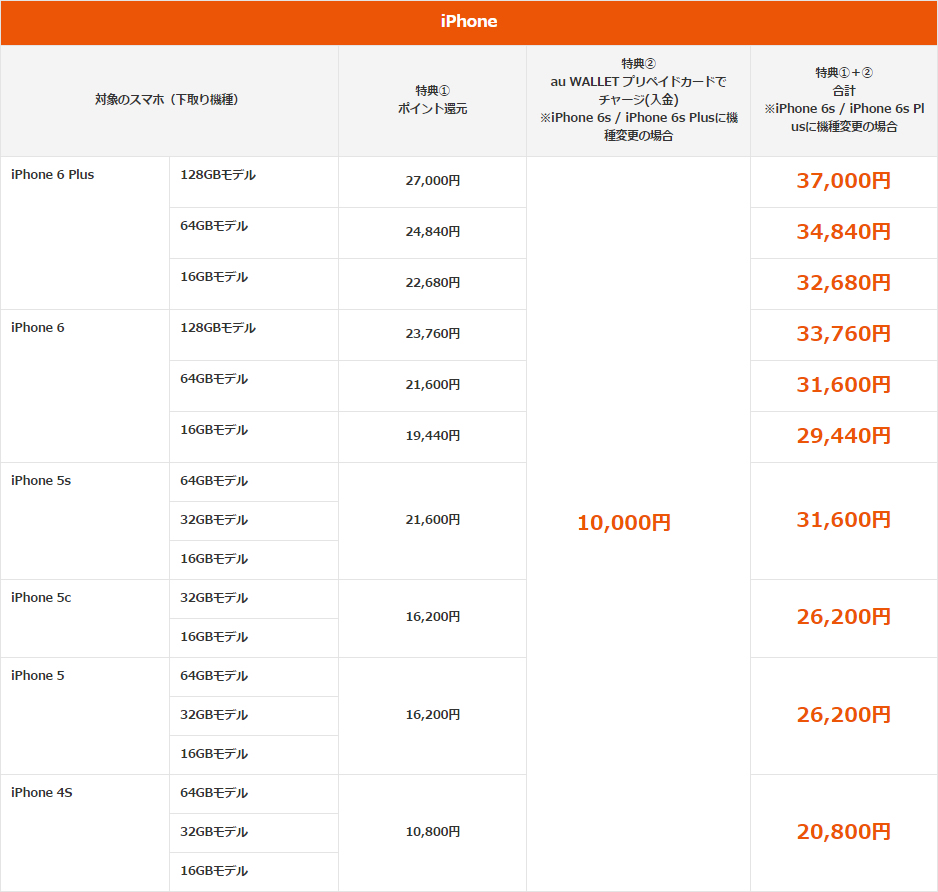Image resolution: width=938 pixels, height=892 pixels.
Task: Click the 34,840円 total amount
Action: tap(843, 232)
